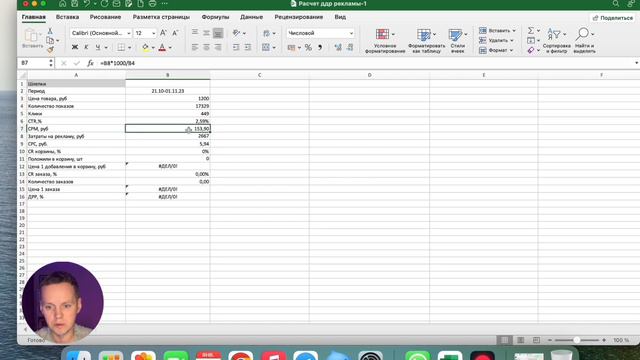The height and width of the screenshot is (360, 640).
Task: Increase cell indent
Action: 248,48
